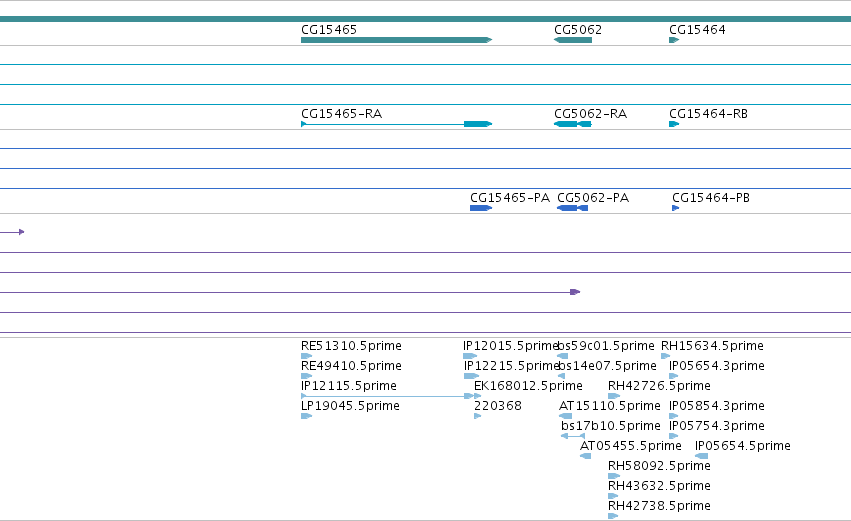Image resolution: width=851 pixels, height=521 pixels.
Task: Click the CG5062 gene feature
Action: [573, 40]
